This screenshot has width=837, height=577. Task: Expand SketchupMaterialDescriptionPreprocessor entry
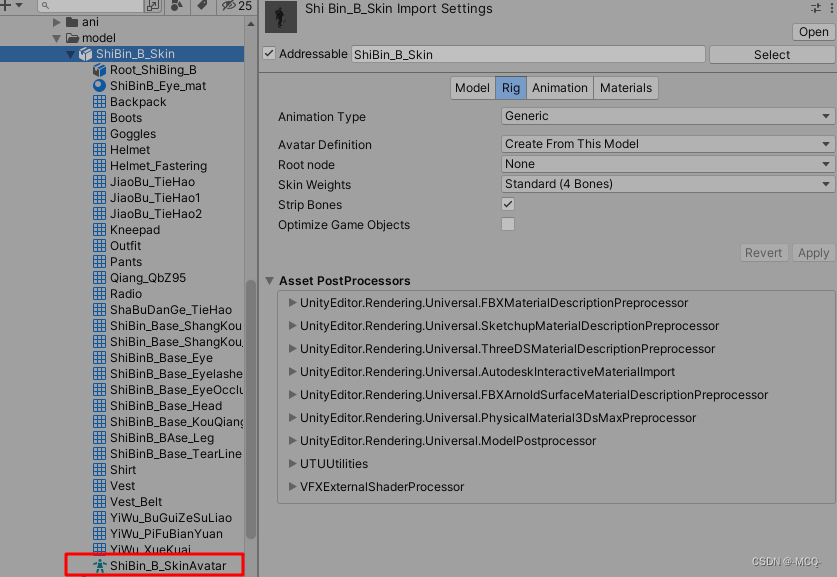coord(292,326)
